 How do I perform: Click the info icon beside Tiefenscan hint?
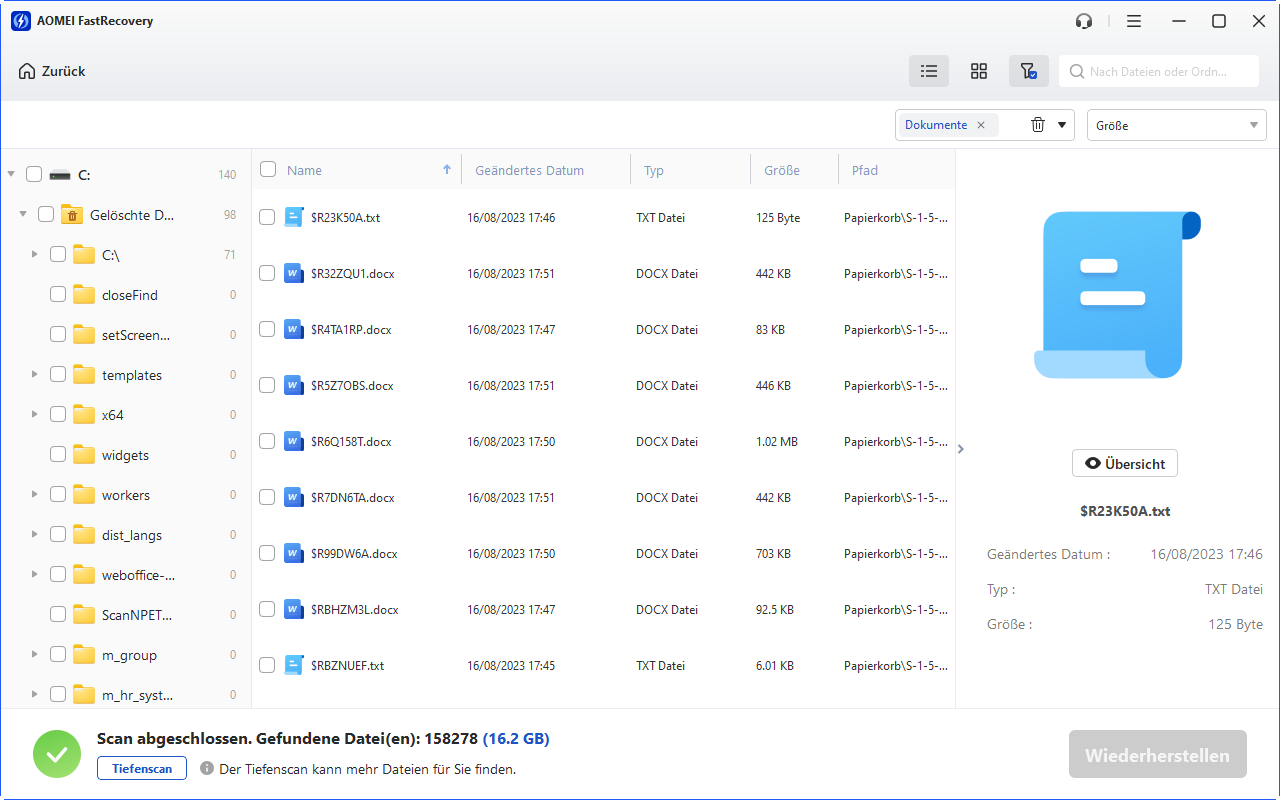pos(207,768)
